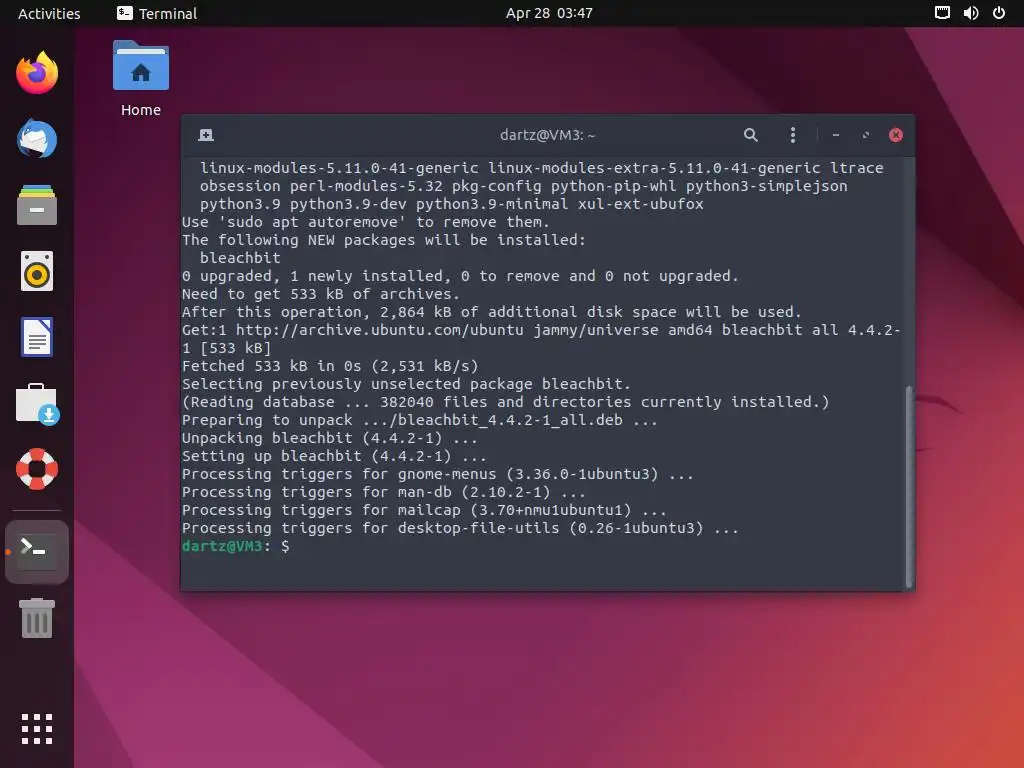Open the Home folder desktop icon
The width and height of the screenshot is (1024, 768).
point(140,79)
